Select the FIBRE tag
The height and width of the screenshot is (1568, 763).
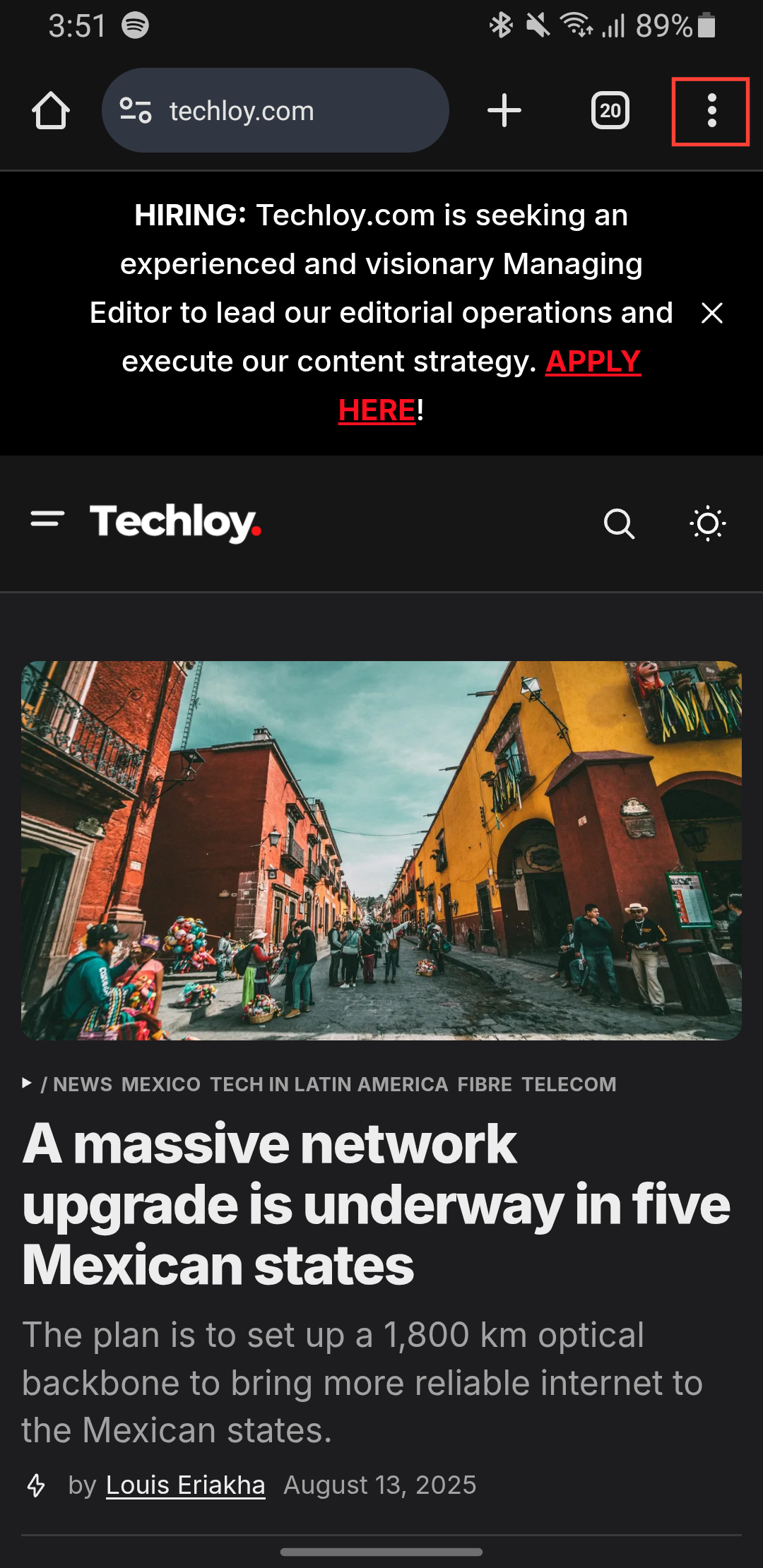(x=485, y=1084)
